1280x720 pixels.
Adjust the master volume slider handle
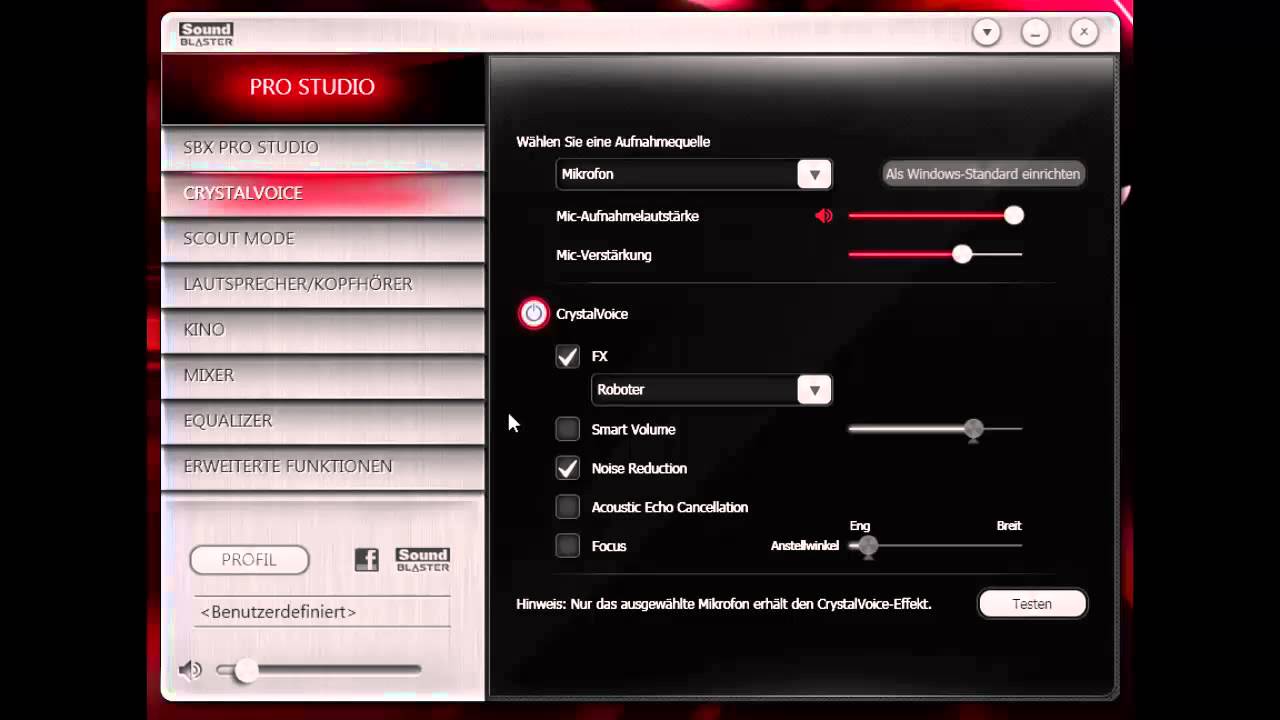245,671
